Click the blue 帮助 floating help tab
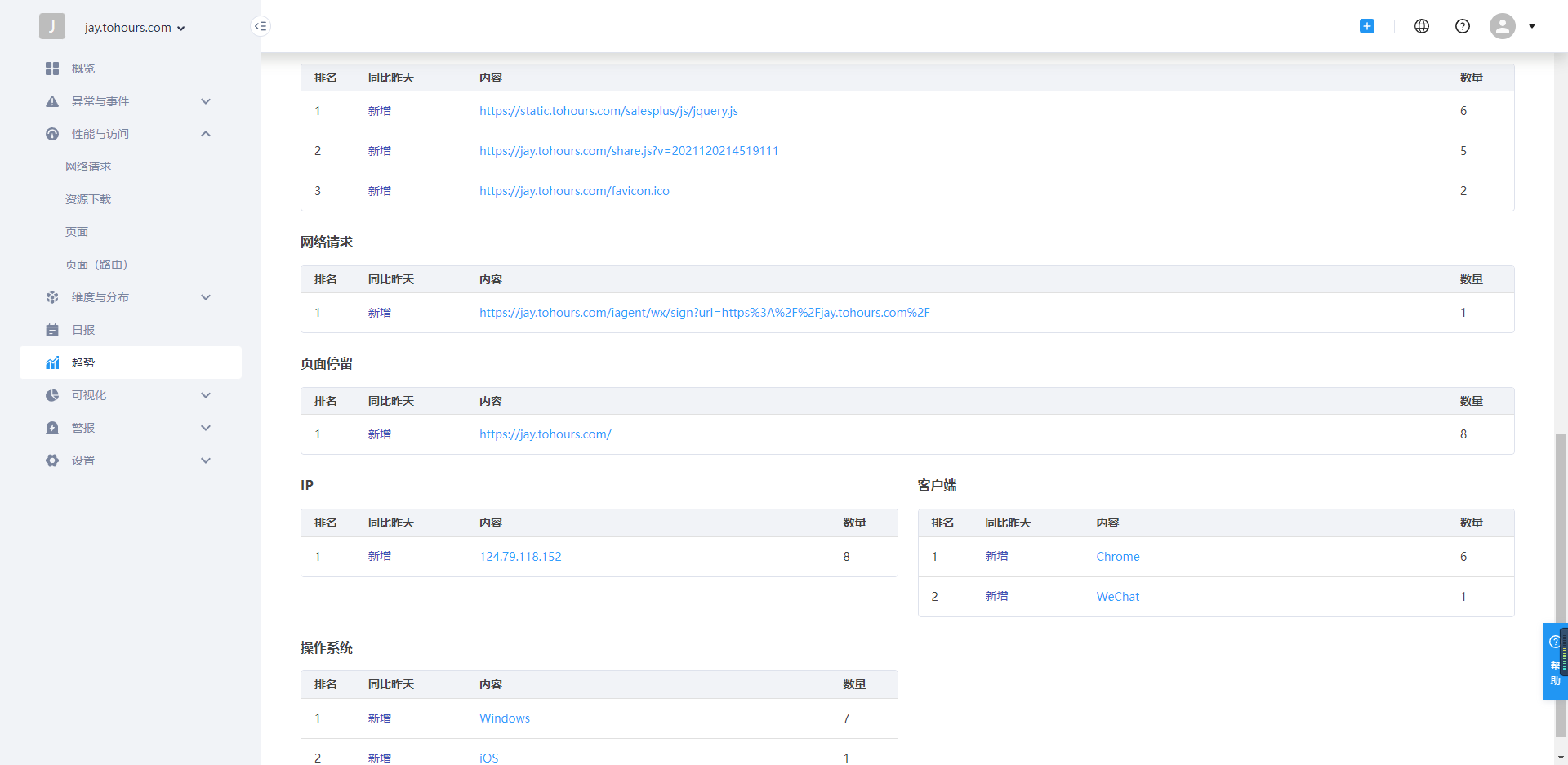This screenshot has height=765, width=1568. [x=1554, y=661]
